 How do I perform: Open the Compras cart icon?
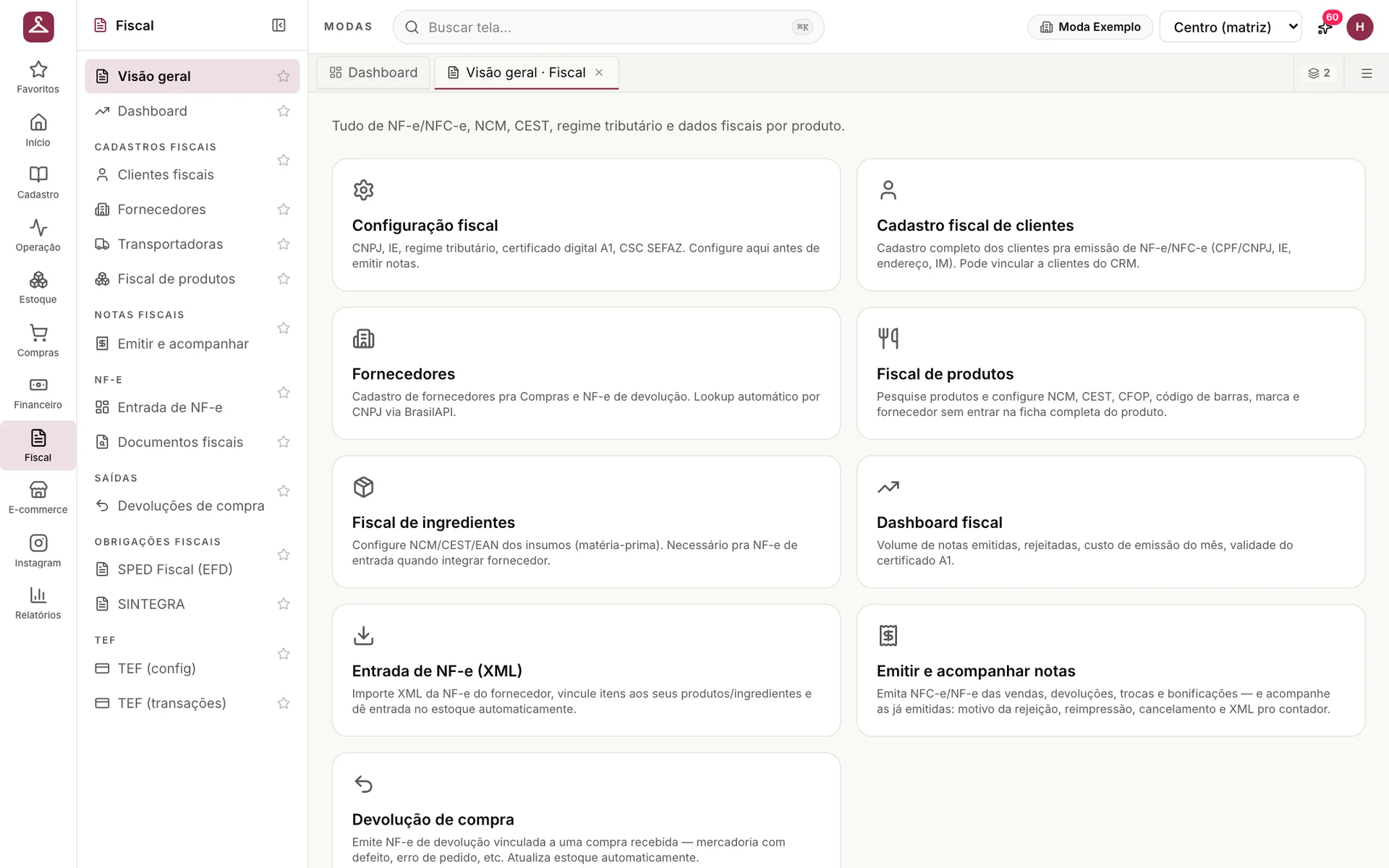38,341
